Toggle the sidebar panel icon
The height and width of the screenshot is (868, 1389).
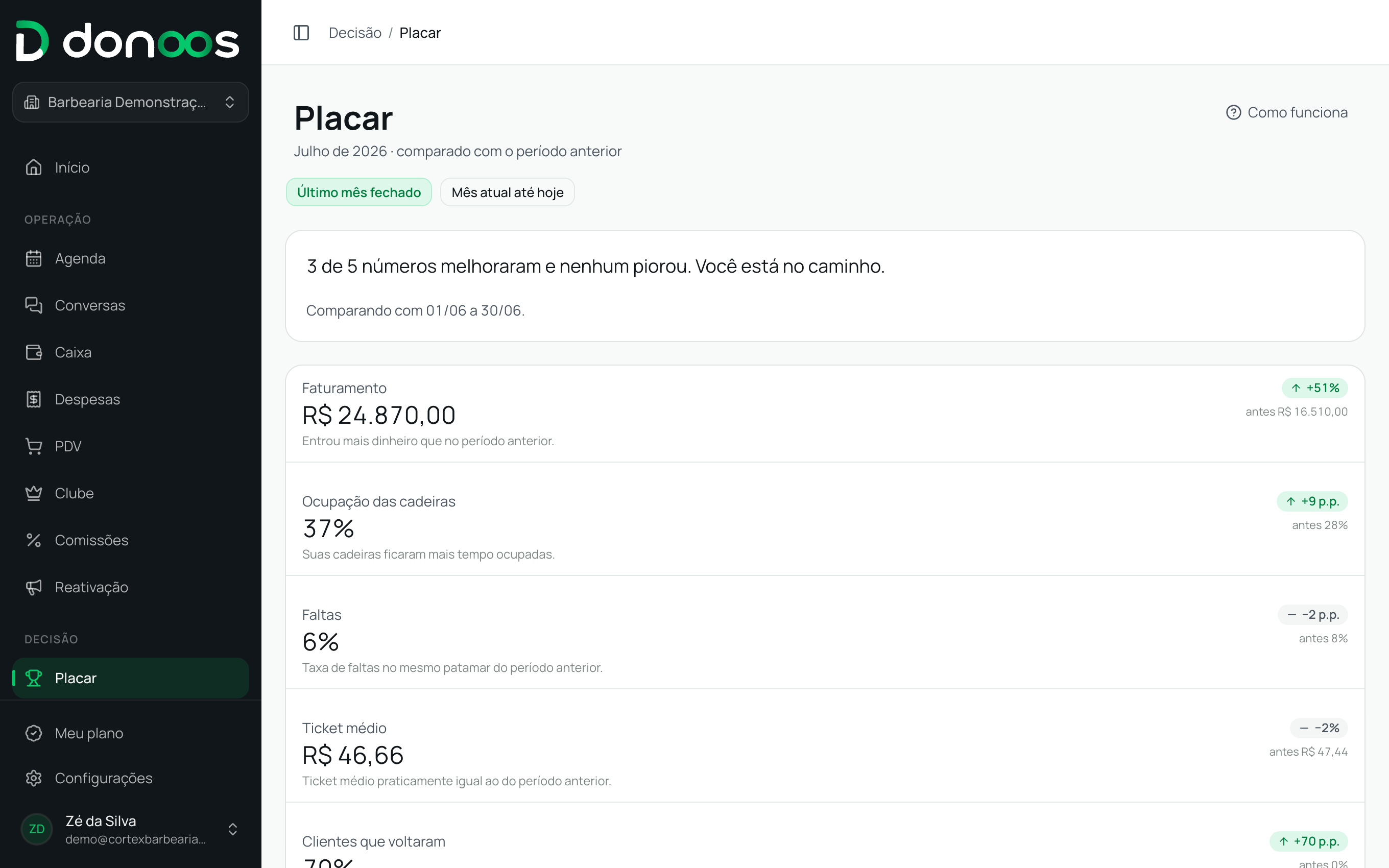[301, 33]
